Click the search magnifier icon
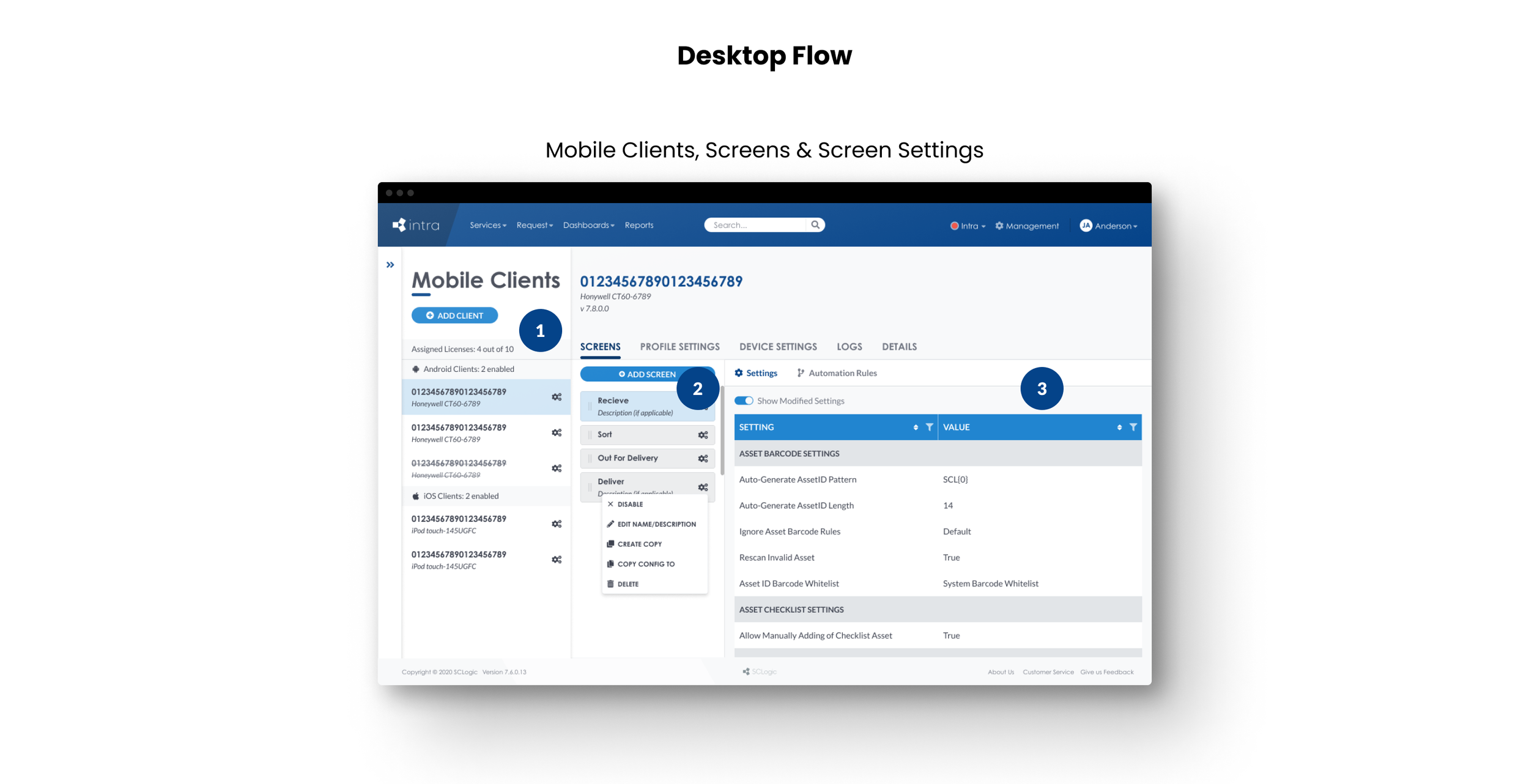This screenshot has height=784, width=1529. [x=815, y=224]
